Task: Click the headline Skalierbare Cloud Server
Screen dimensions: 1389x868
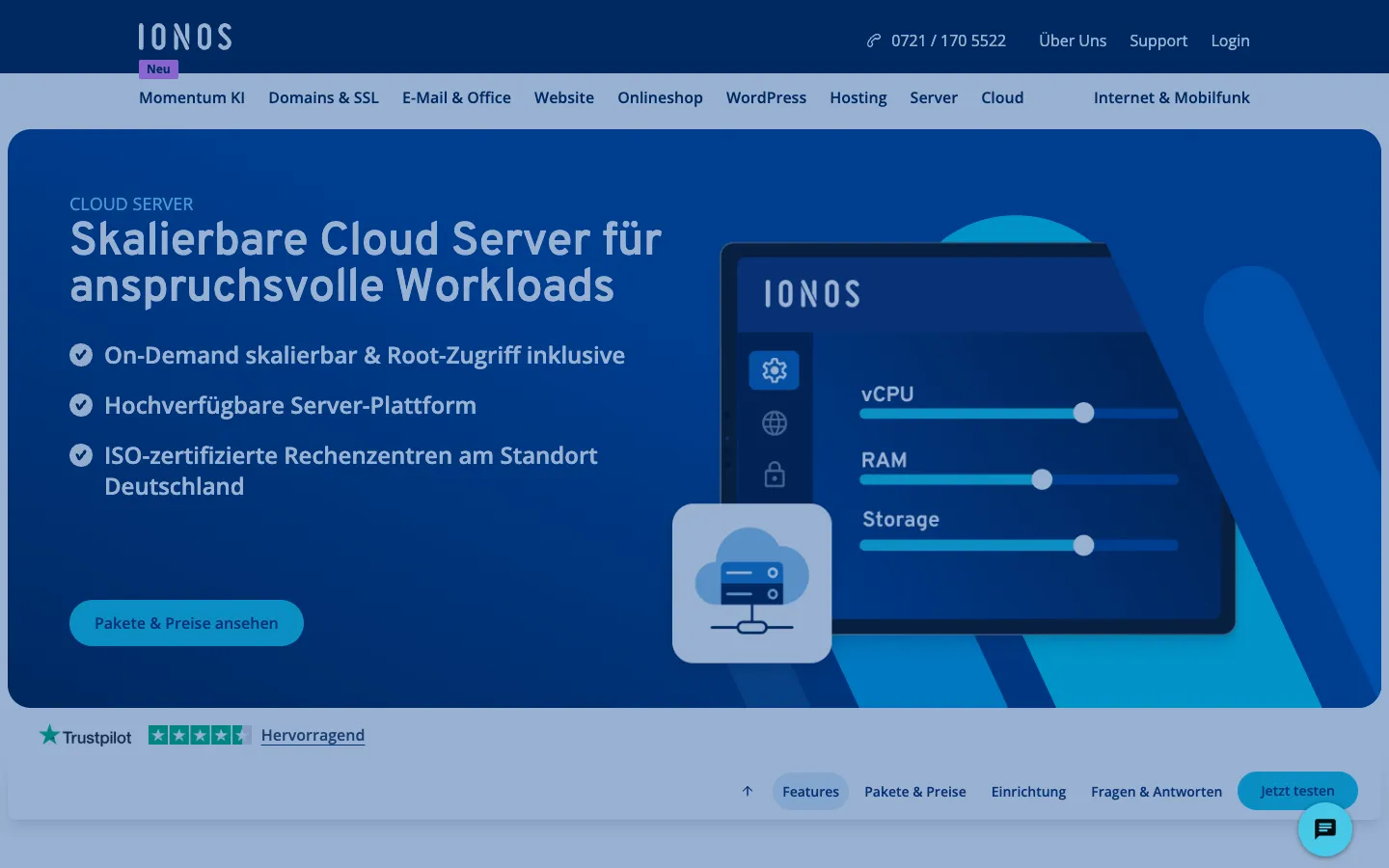Action: coord(366,262)
